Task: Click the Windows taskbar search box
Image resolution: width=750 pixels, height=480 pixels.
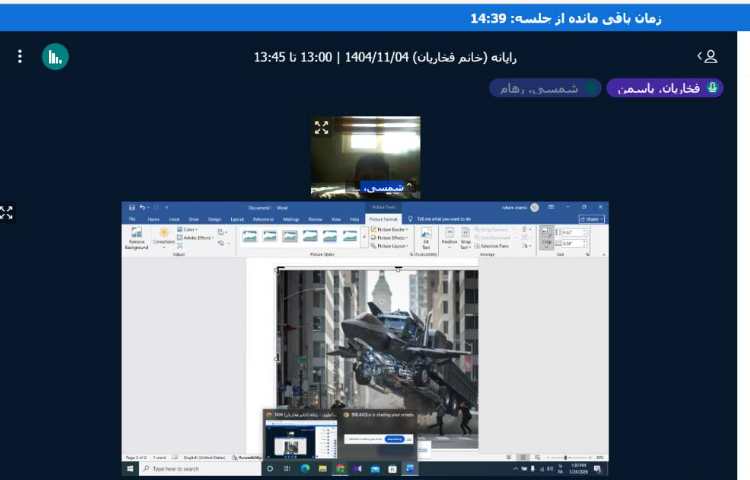Action: tap(195, 468)
